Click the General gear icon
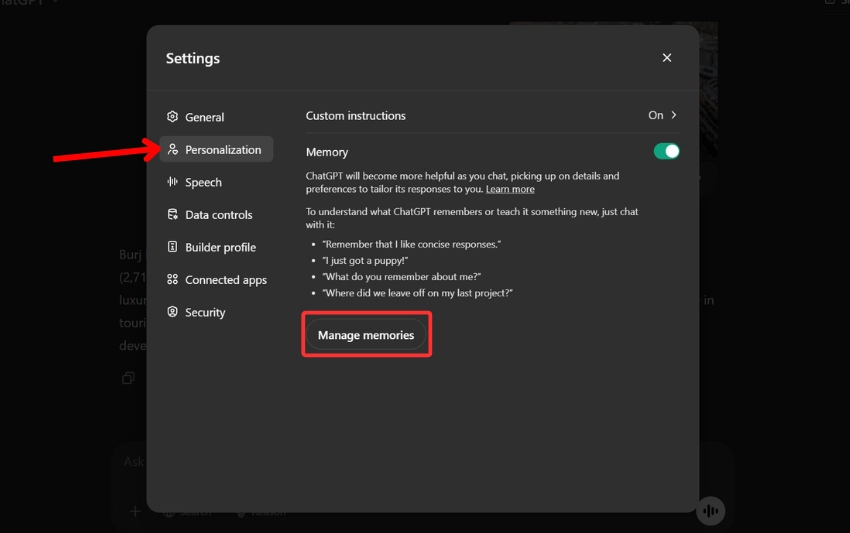 [172, 117]
